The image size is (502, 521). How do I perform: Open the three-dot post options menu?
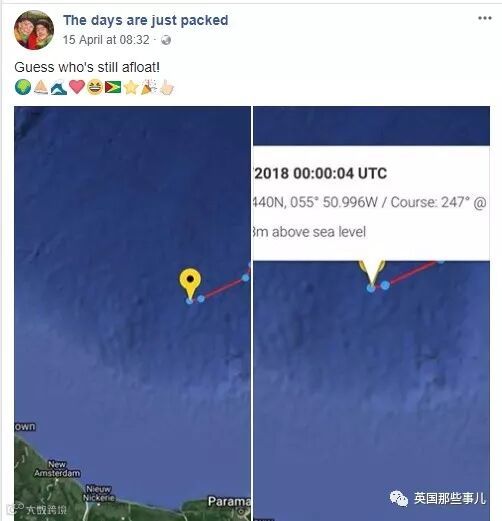[485, 18]
